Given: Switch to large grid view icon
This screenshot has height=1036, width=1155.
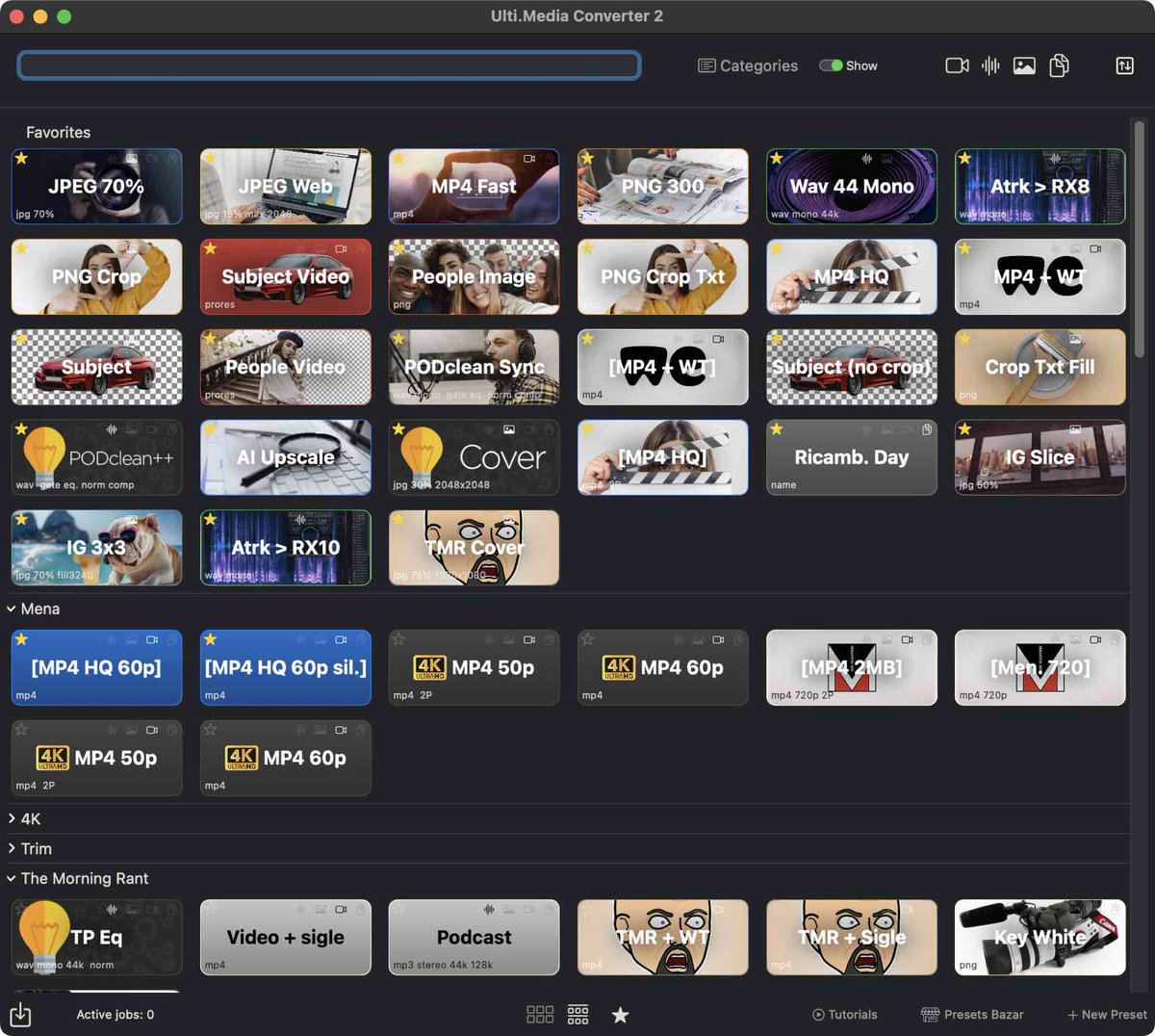Looking at the screenshot, I should click(x=540, y=1014).
